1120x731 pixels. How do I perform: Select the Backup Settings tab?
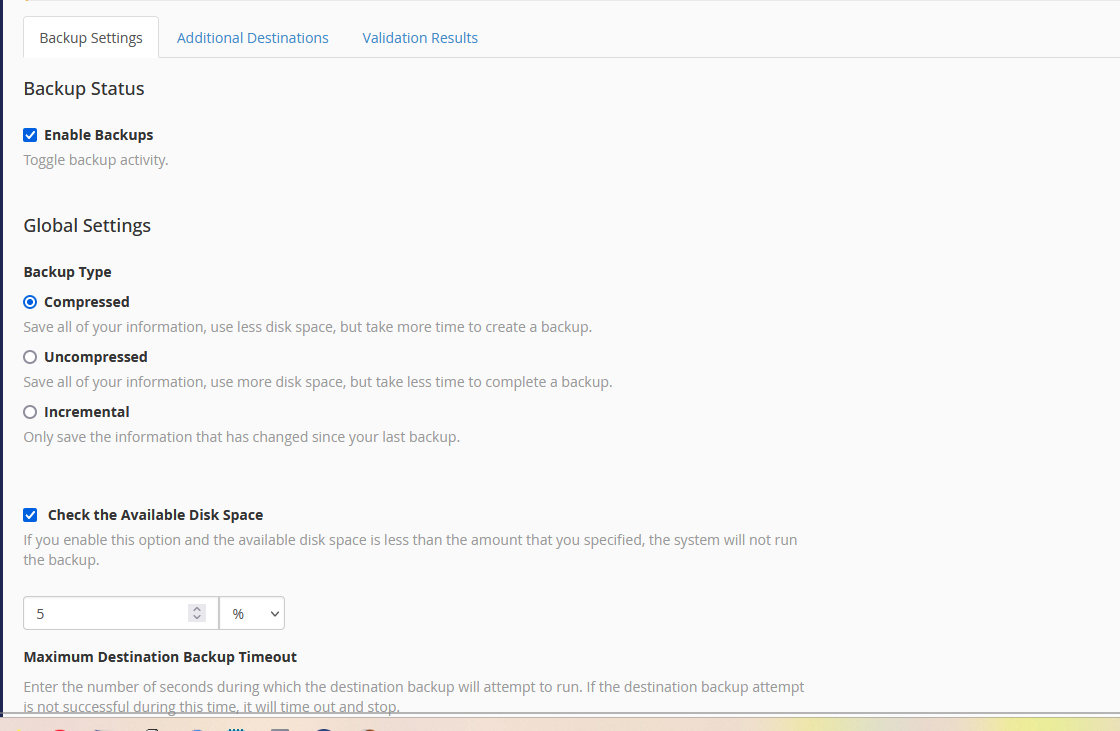pyautogui.click(x=91, y=38)
